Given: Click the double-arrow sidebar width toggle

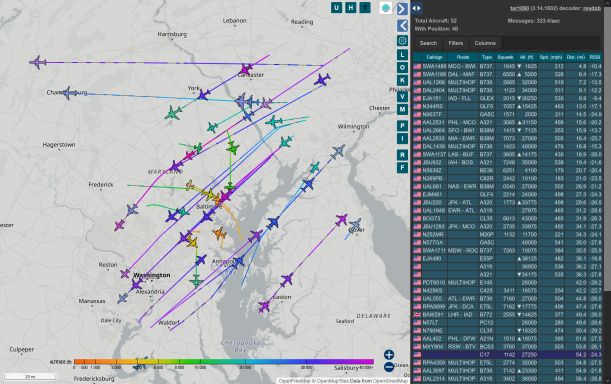Looking at the screenshot, I should point(416,8).
